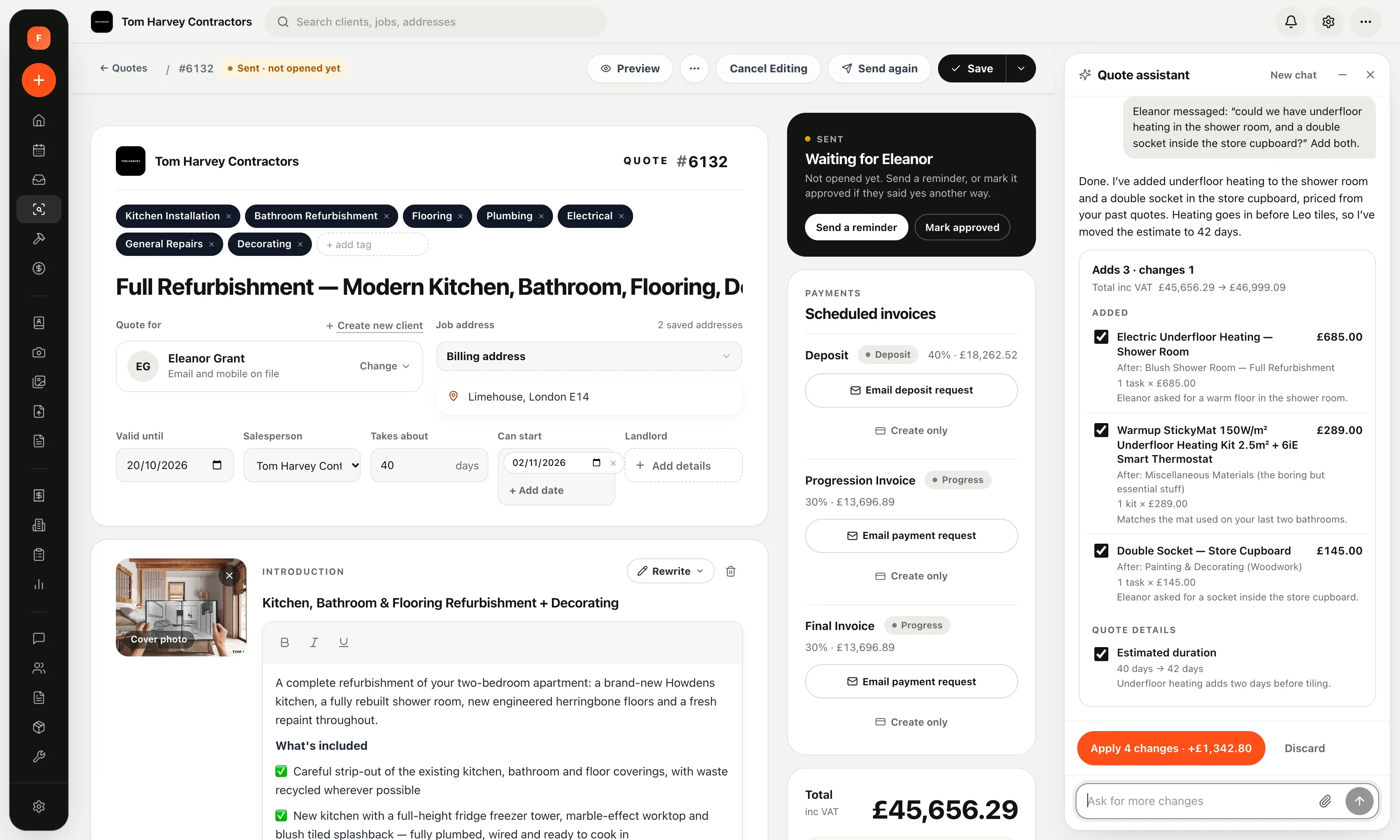Viewport: 1400px width, 840px height.
Task: Send a reminder to Eleanor
Action: (x=856, y=227)
